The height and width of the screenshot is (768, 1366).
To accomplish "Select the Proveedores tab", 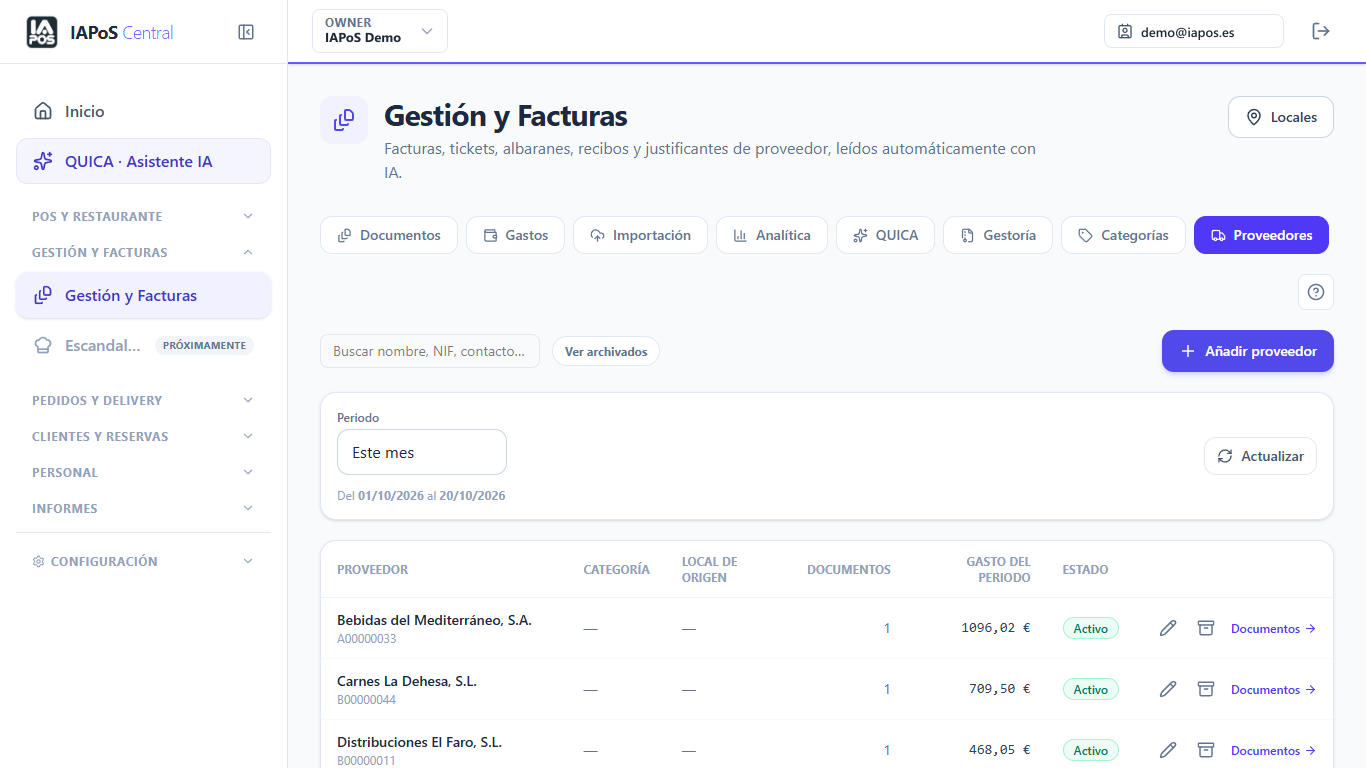I will (x=1261, y=235).
